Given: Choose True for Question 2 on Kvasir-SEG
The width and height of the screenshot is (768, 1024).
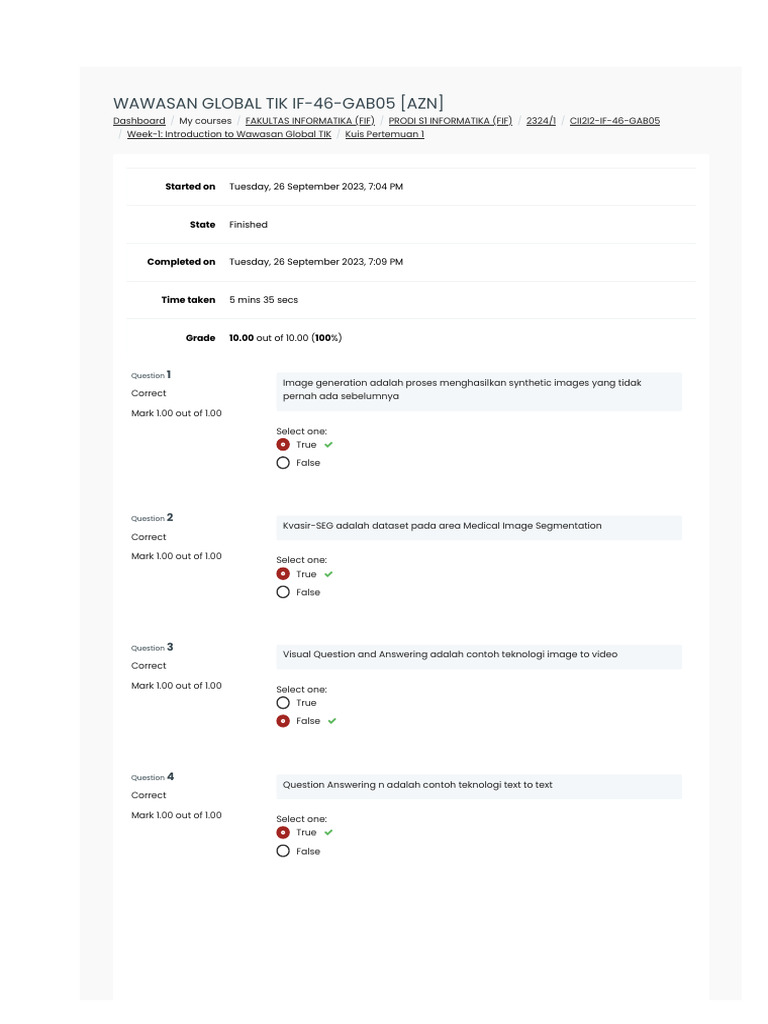Looking at the screenshot, I should pyautogui.click(x=283, y=575).
